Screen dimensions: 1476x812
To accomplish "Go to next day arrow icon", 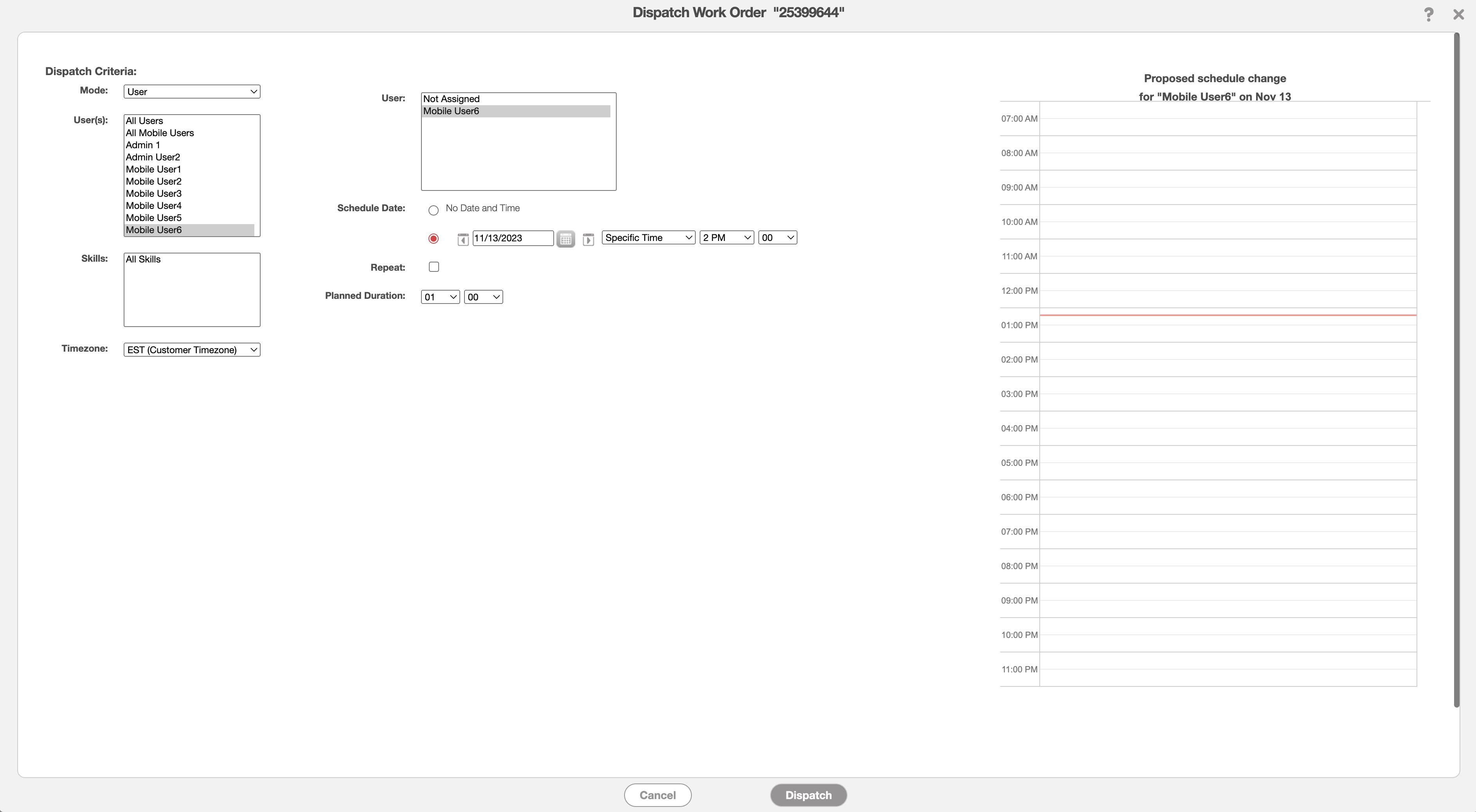I will tap(588, 239).
